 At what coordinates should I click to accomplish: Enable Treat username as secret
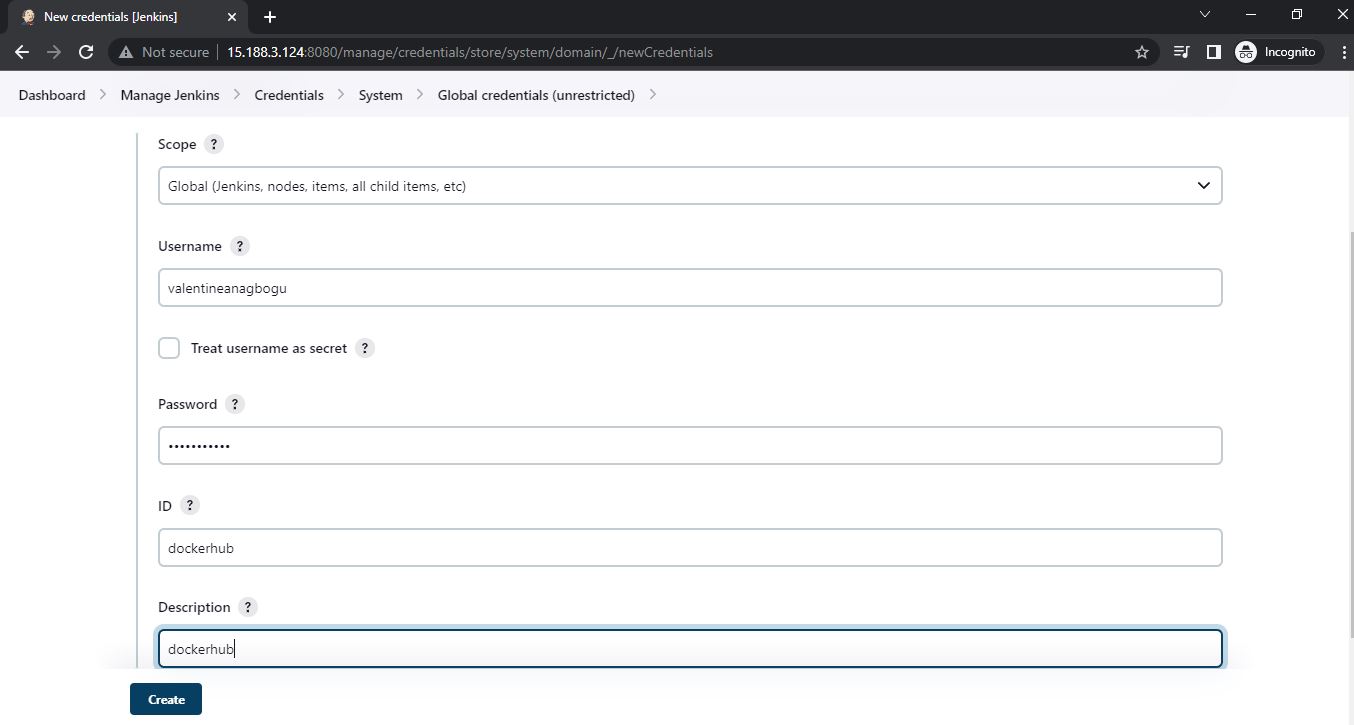(169, 348)
